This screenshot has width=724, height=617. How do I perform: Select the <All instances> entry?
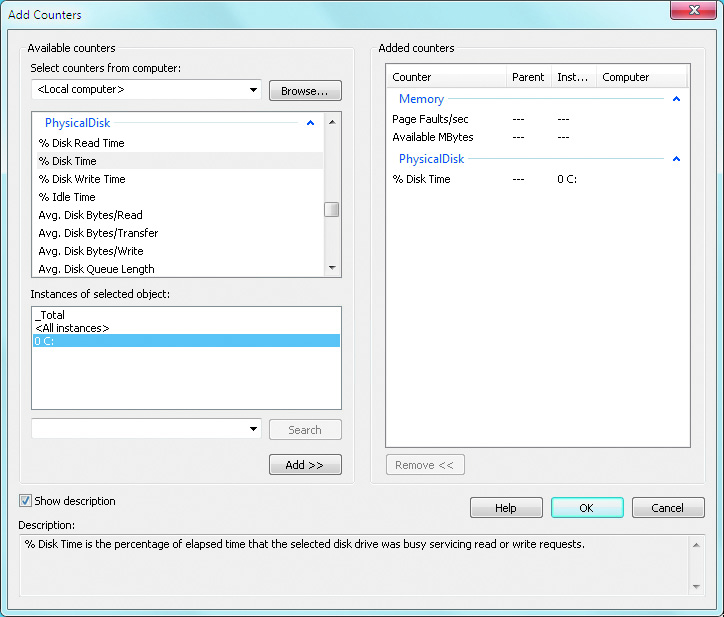[187, 328]
